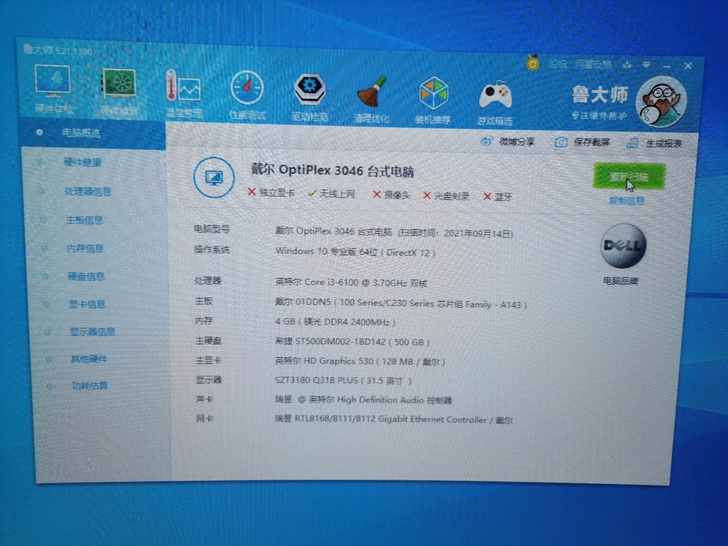The width and height of the screenshot is (728, 546).
Task: Click the round computer monitor icon beside title
Action: pos(214,177)
